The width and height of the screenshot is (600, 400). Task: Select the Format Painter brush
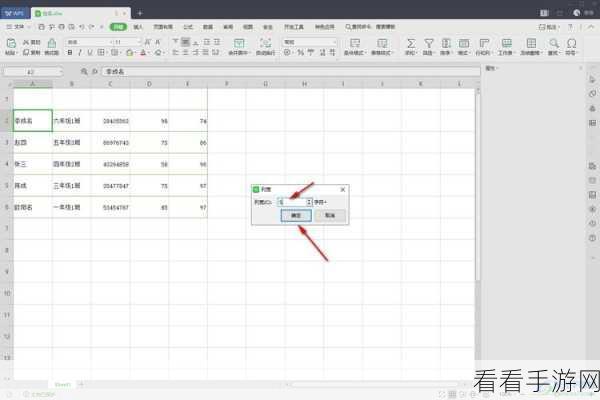coord(52,43)
